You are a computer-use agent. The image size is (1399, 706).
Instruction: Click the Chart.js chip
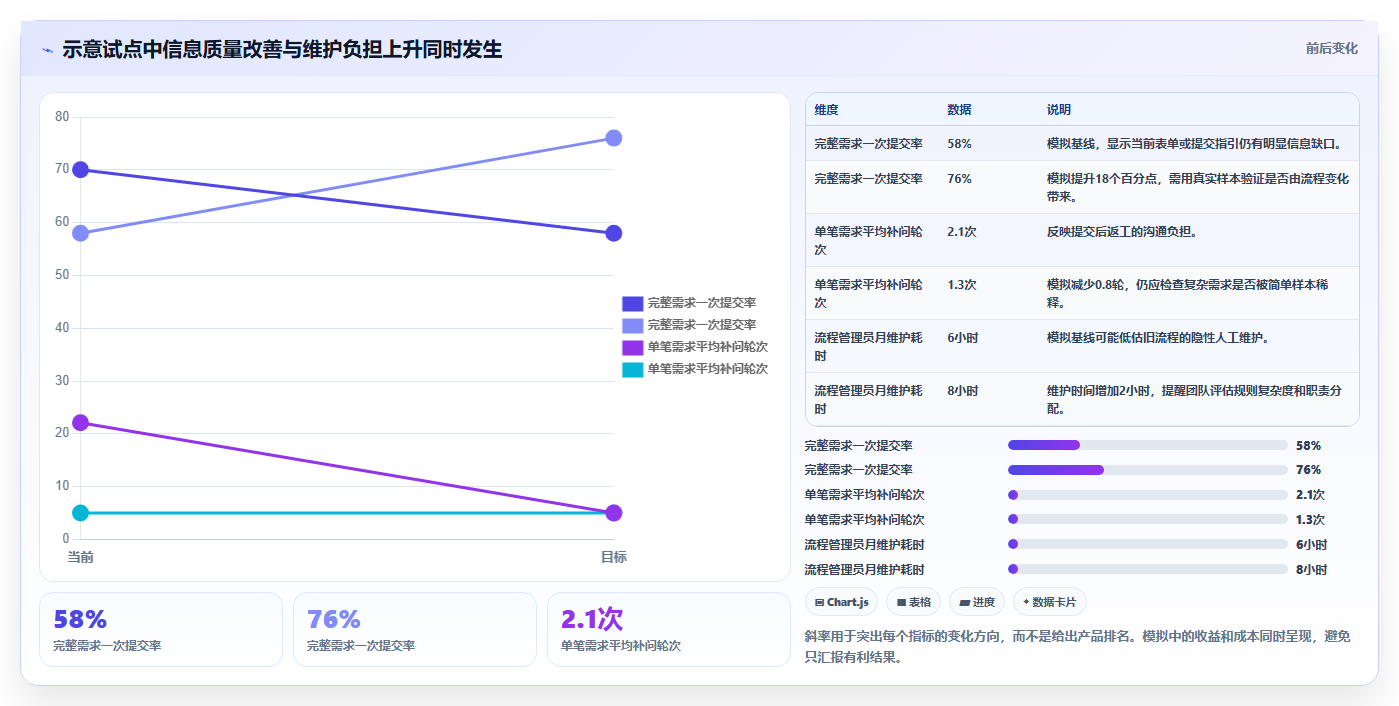842,602
